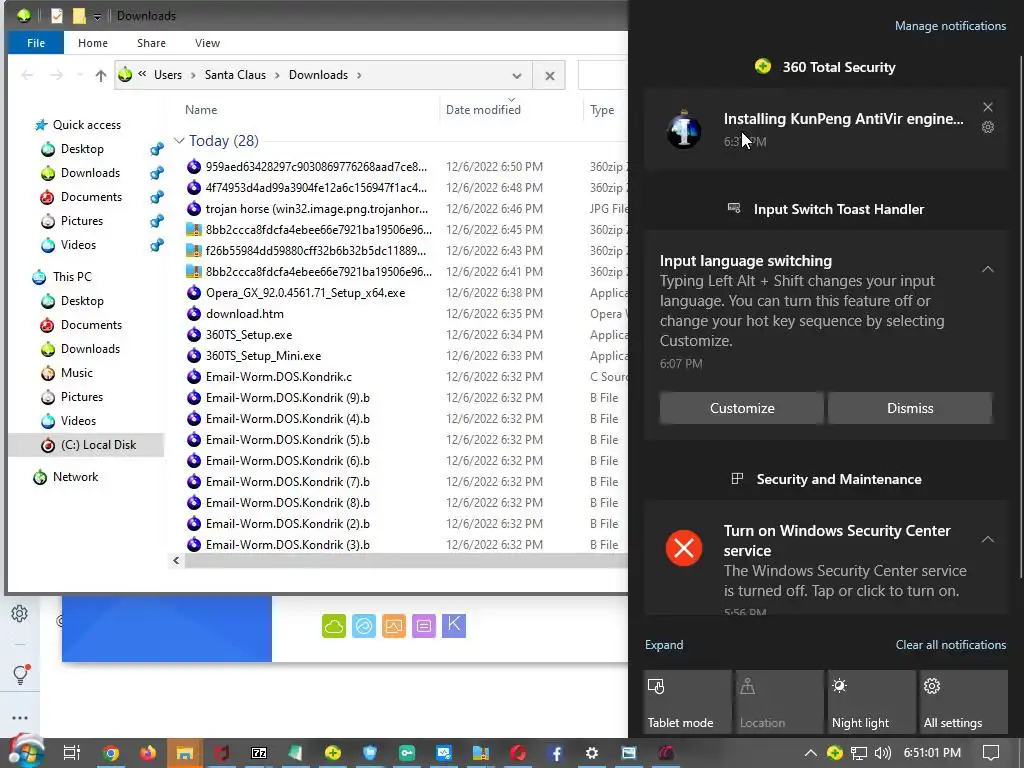
Task: Select This PC in the navigation pane
Action: [x=72, y=277]
